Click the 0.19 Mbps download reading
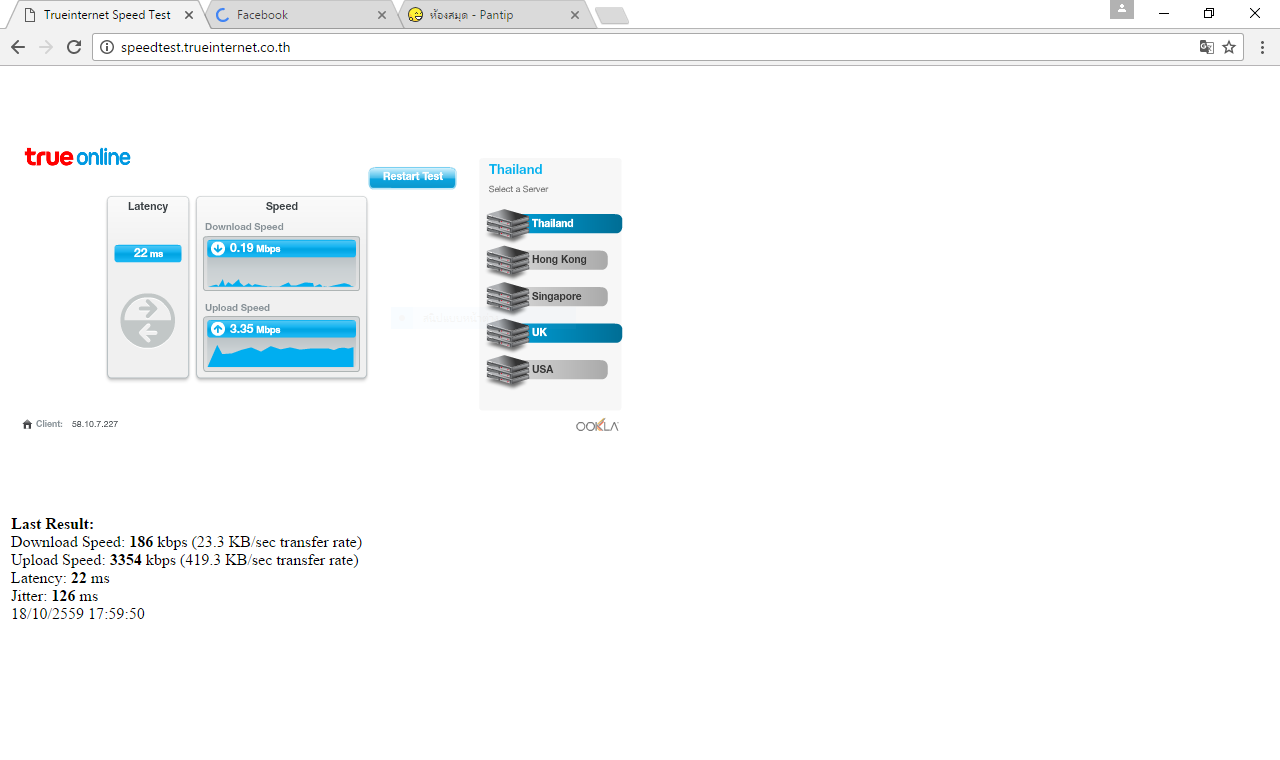The width and height of the screenshot is (1280, 760). tap(255, 249)
